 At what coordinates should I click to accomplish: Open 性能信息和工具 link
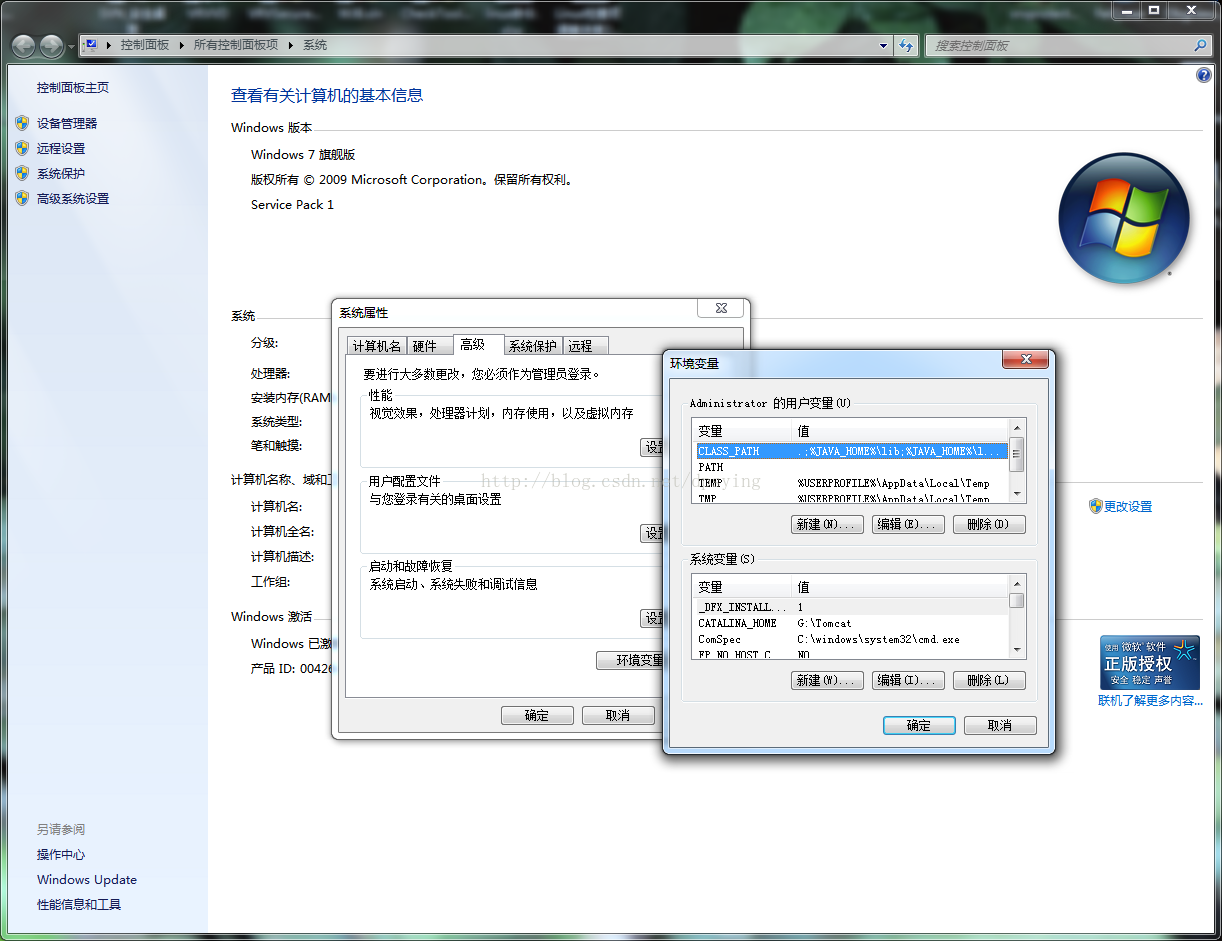tap(79, 905)
